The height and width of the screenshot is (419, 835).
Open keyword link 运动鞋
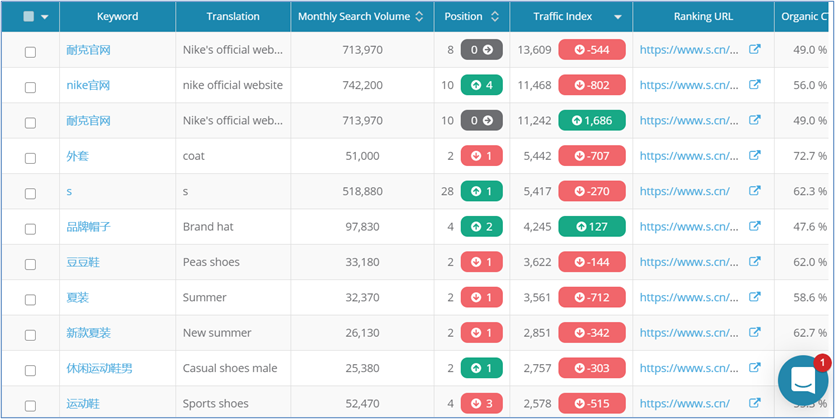point(83,404)
